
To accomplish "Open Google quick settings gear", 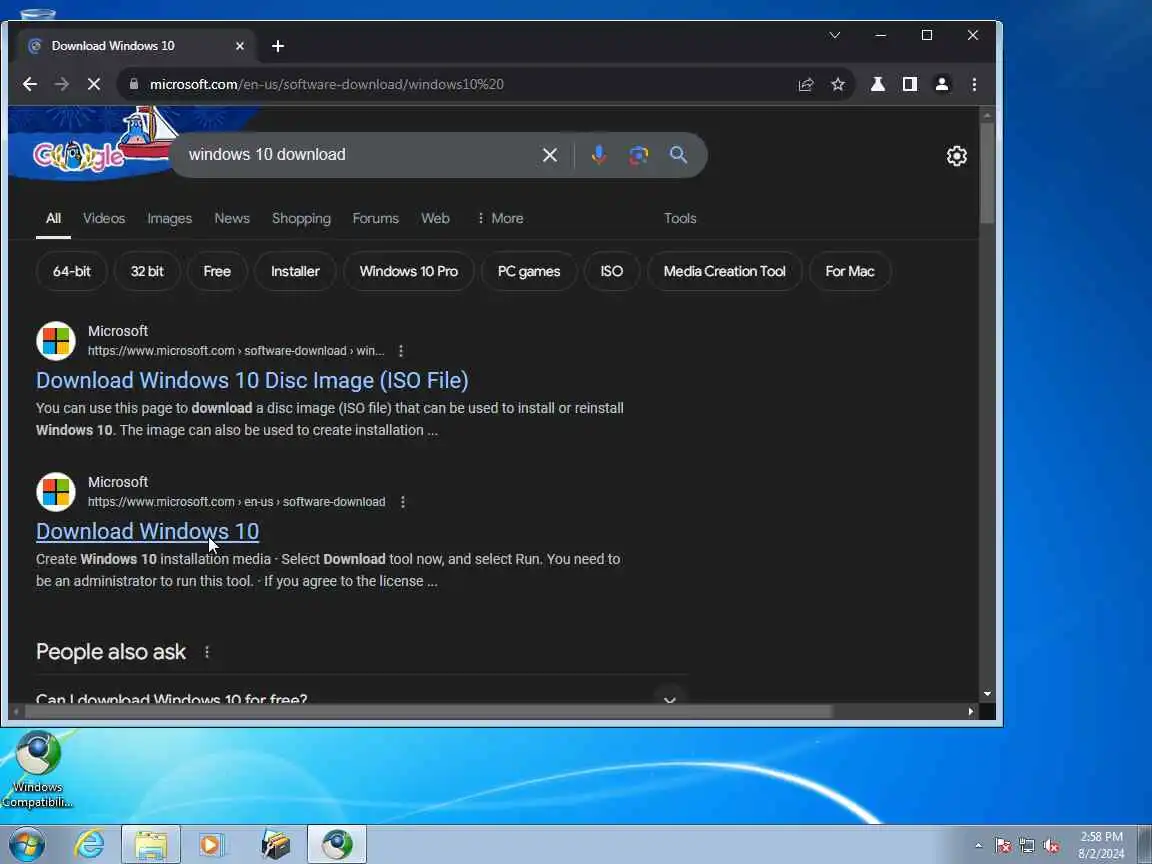I will (957, 156).
